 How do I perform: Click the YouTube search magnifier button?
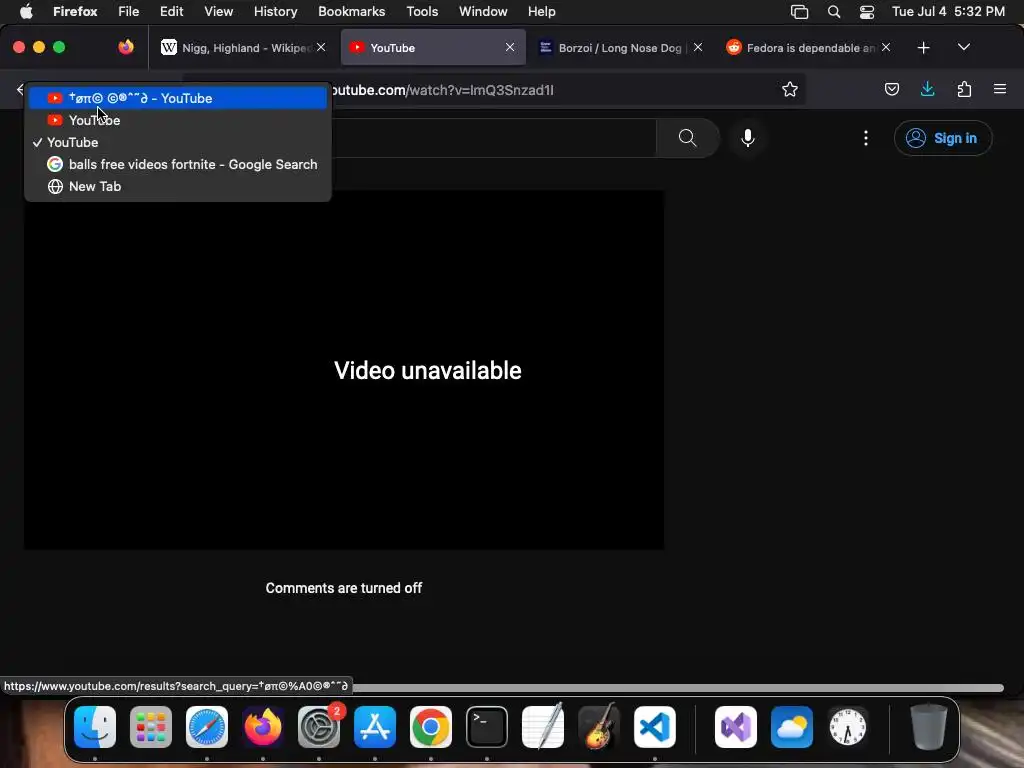(x=687, y=138)
